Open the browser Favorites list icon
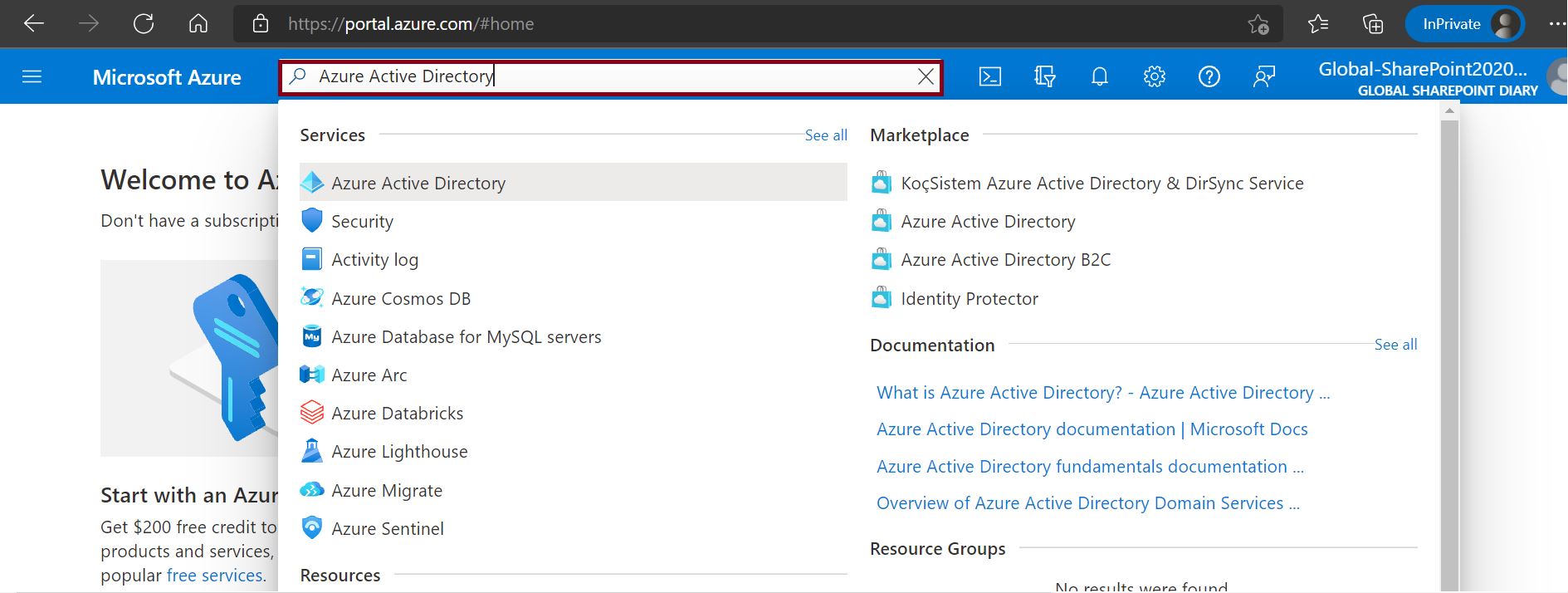 pos(1318,24)
